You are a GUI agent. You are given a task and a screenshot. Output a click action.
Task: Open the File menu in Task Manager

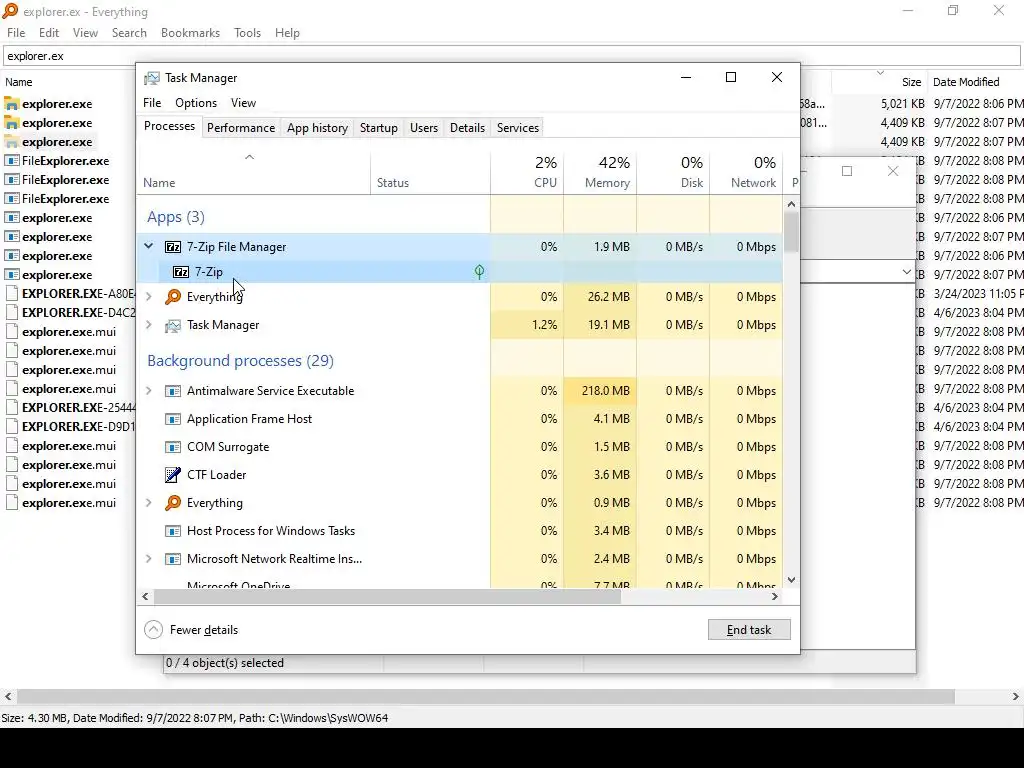tap(152, 103)
